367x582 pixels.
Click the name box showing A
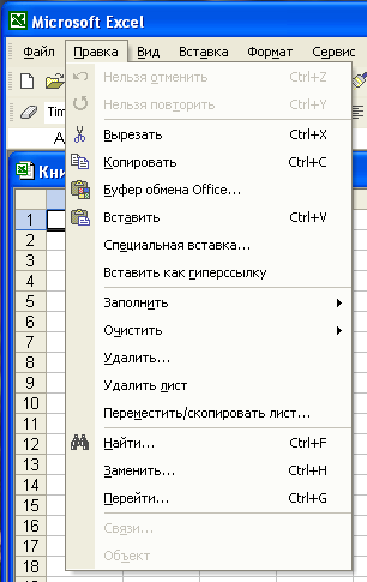pyautogui.click(x=37, y=138)
